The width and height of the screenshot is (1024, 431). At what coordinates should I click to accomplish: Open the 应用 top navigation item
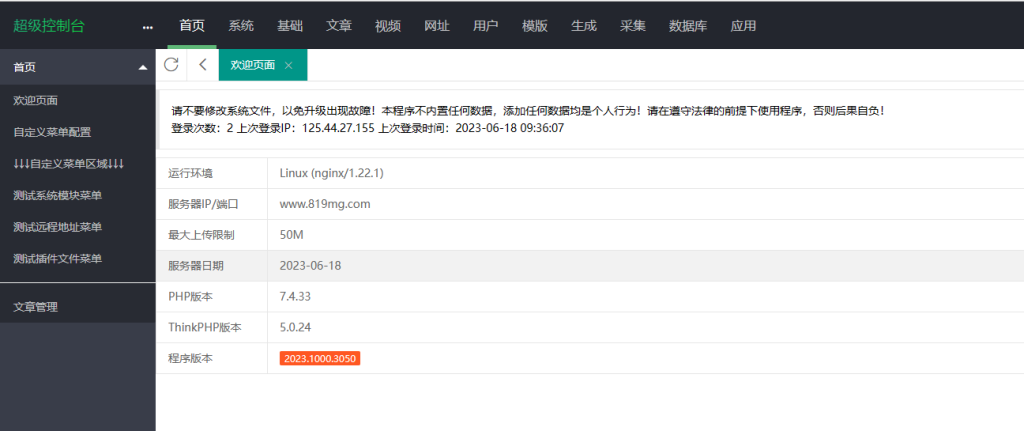(743, 26)
